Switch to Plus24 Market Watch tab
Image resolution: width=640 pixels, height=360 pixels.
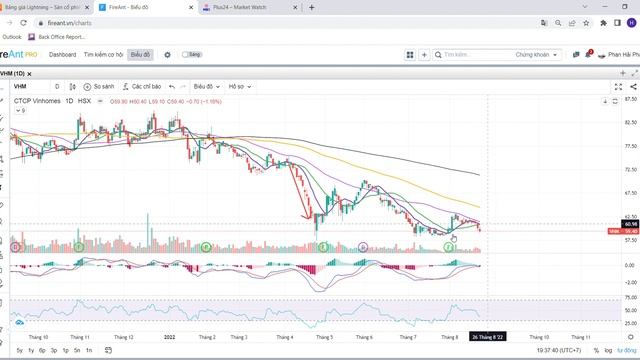click(x=251, y=7)
